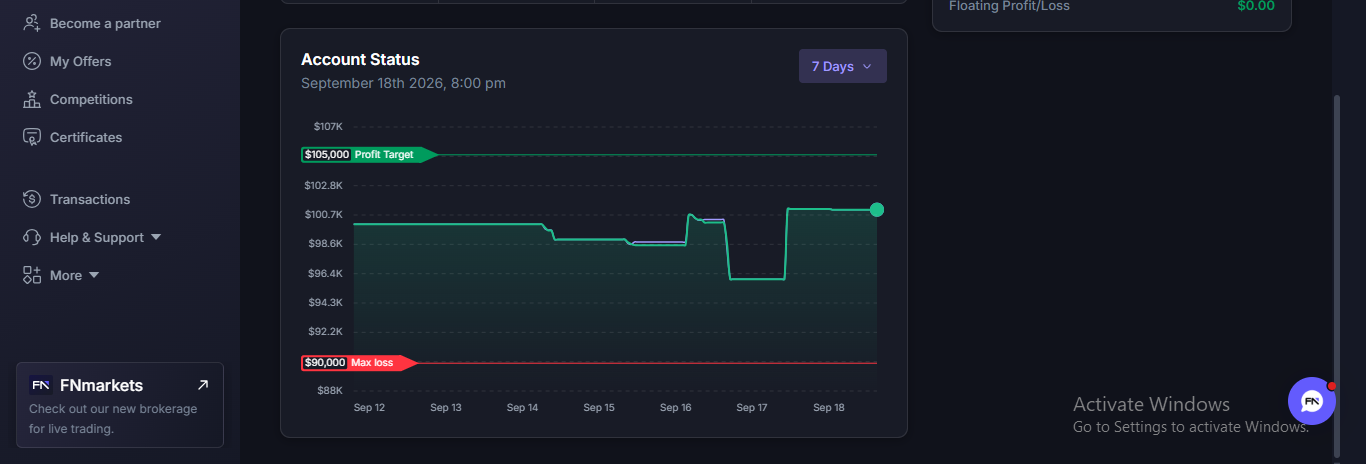Screen dimensions: 1366x464
Task: Click the Become a partner link
Action: tap(105, 23)
